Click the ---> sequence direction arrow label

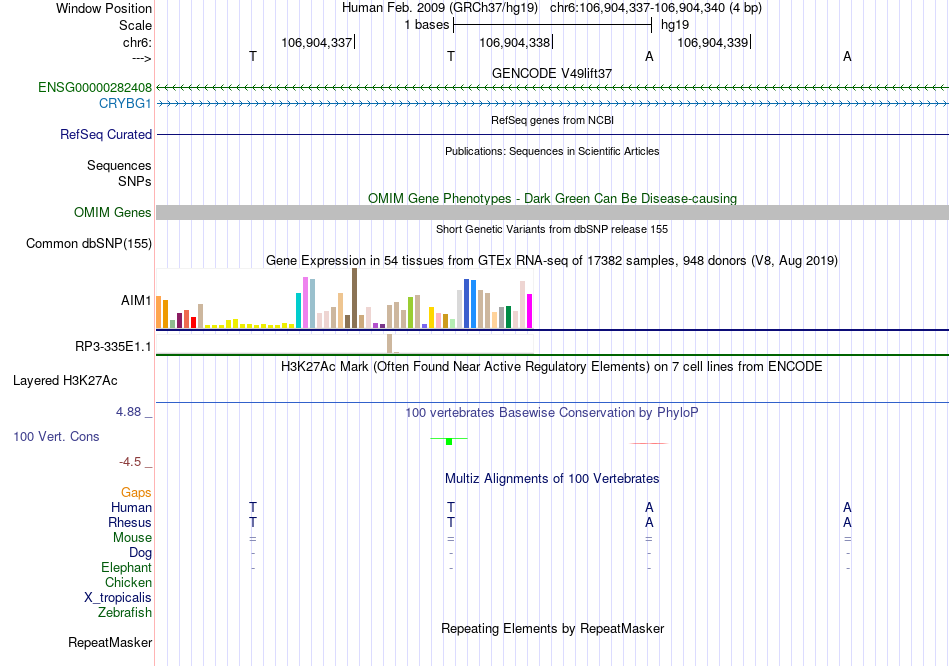click(x=142, y=58)
